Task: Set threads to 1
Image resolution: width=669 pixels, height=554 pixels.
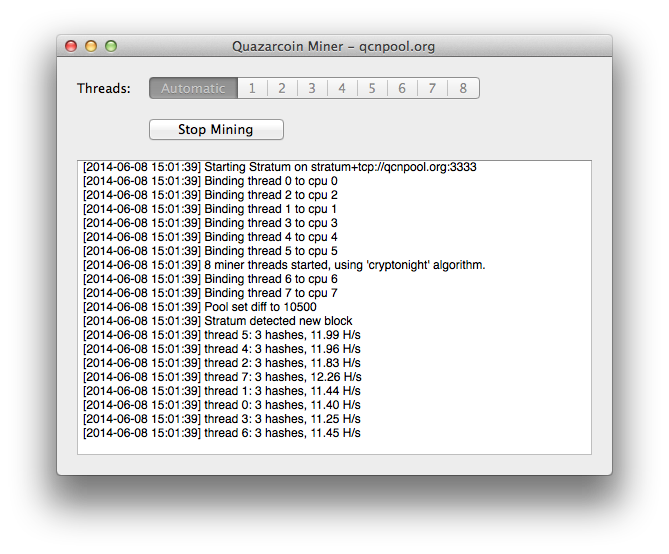Action: pyautogui.click(x=252, y=88)
